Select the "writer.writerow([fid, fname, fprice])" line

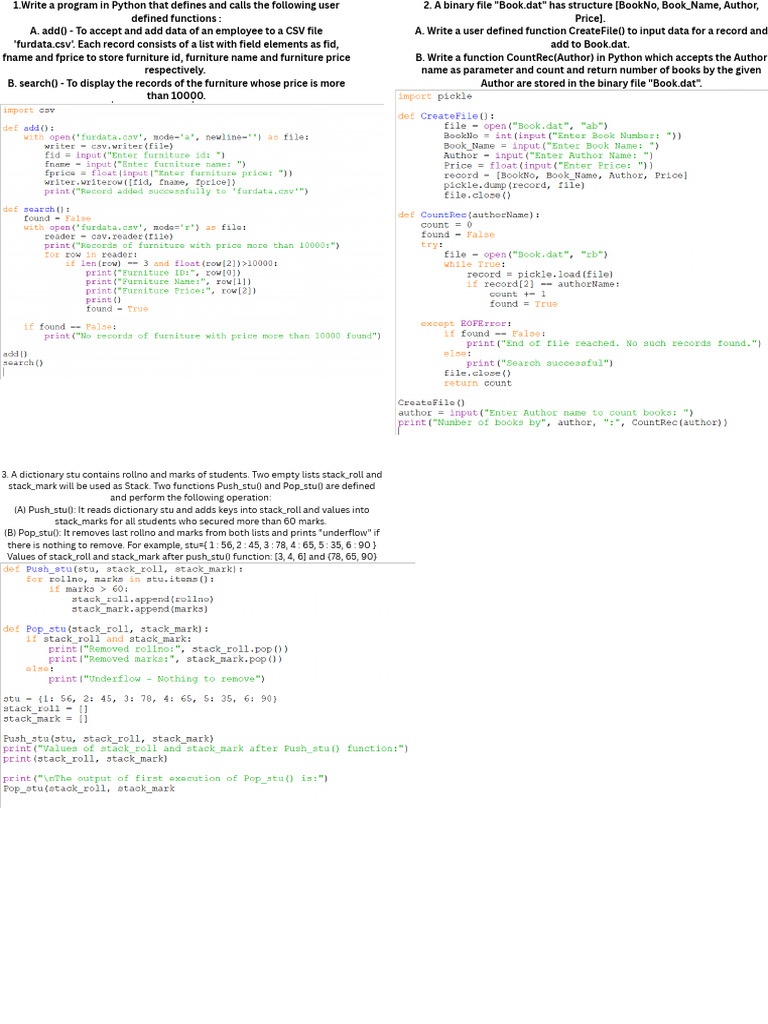tap(140, 182)
